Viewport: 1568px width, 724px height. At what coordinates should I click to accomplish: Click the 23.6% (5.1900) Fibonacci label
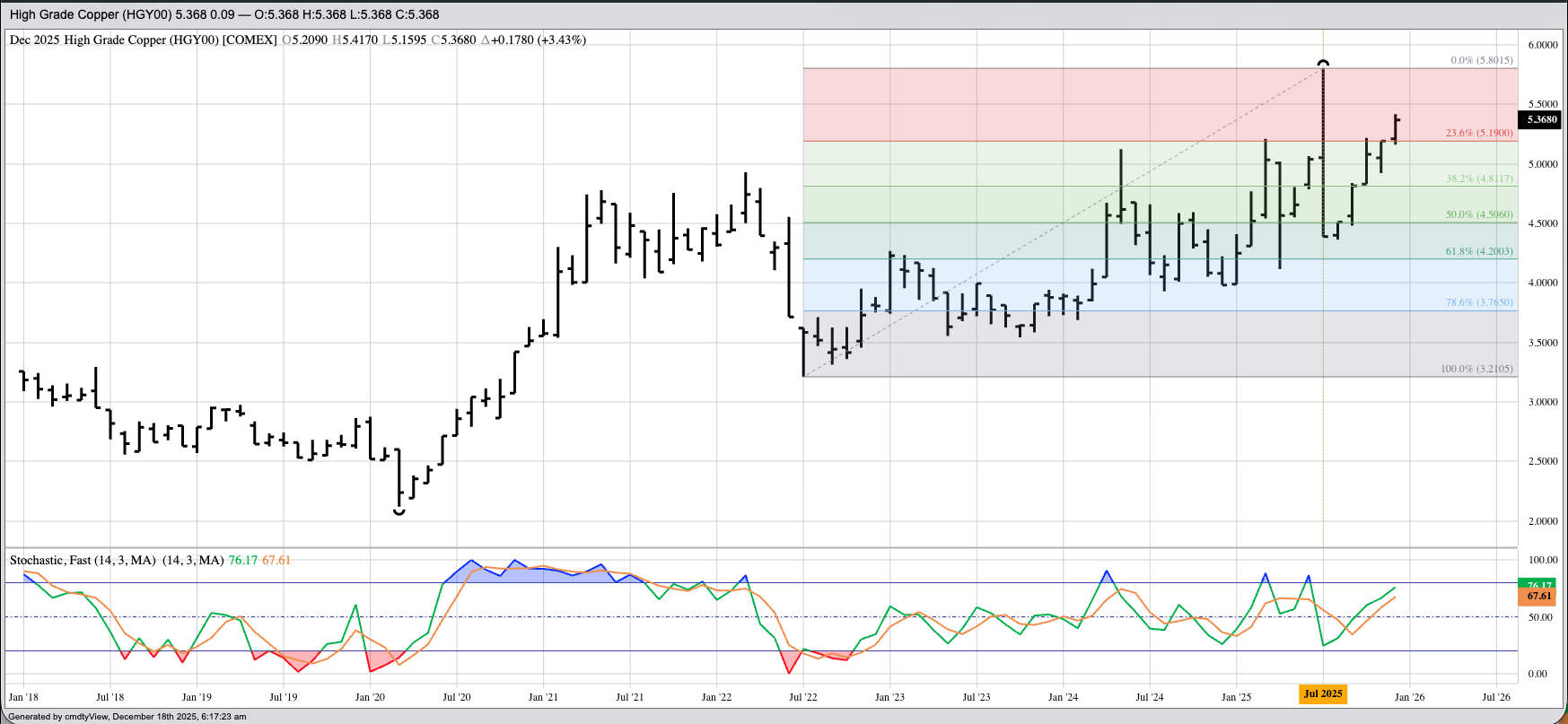point(1479,133)
